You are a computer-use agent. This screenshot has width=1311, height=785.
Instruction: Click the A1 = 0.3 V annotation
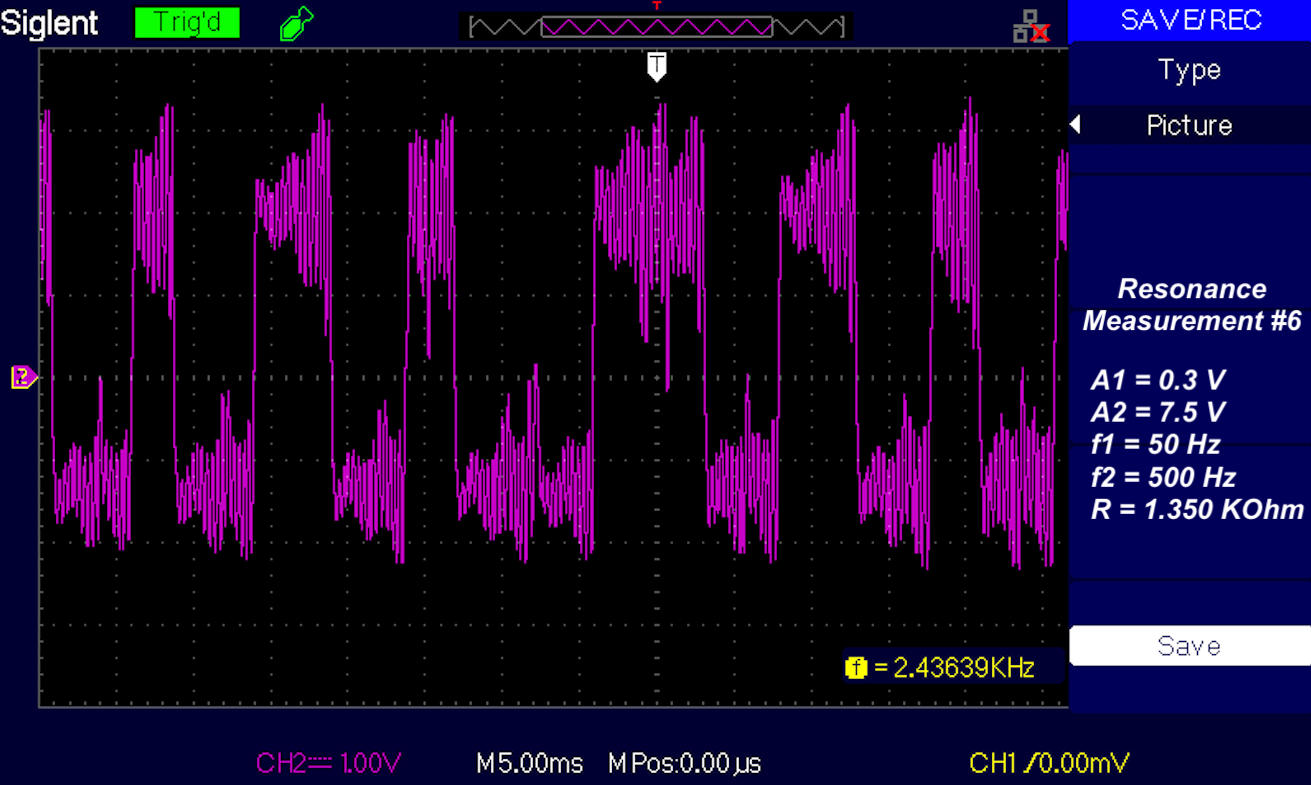[x=1158, y=380]
